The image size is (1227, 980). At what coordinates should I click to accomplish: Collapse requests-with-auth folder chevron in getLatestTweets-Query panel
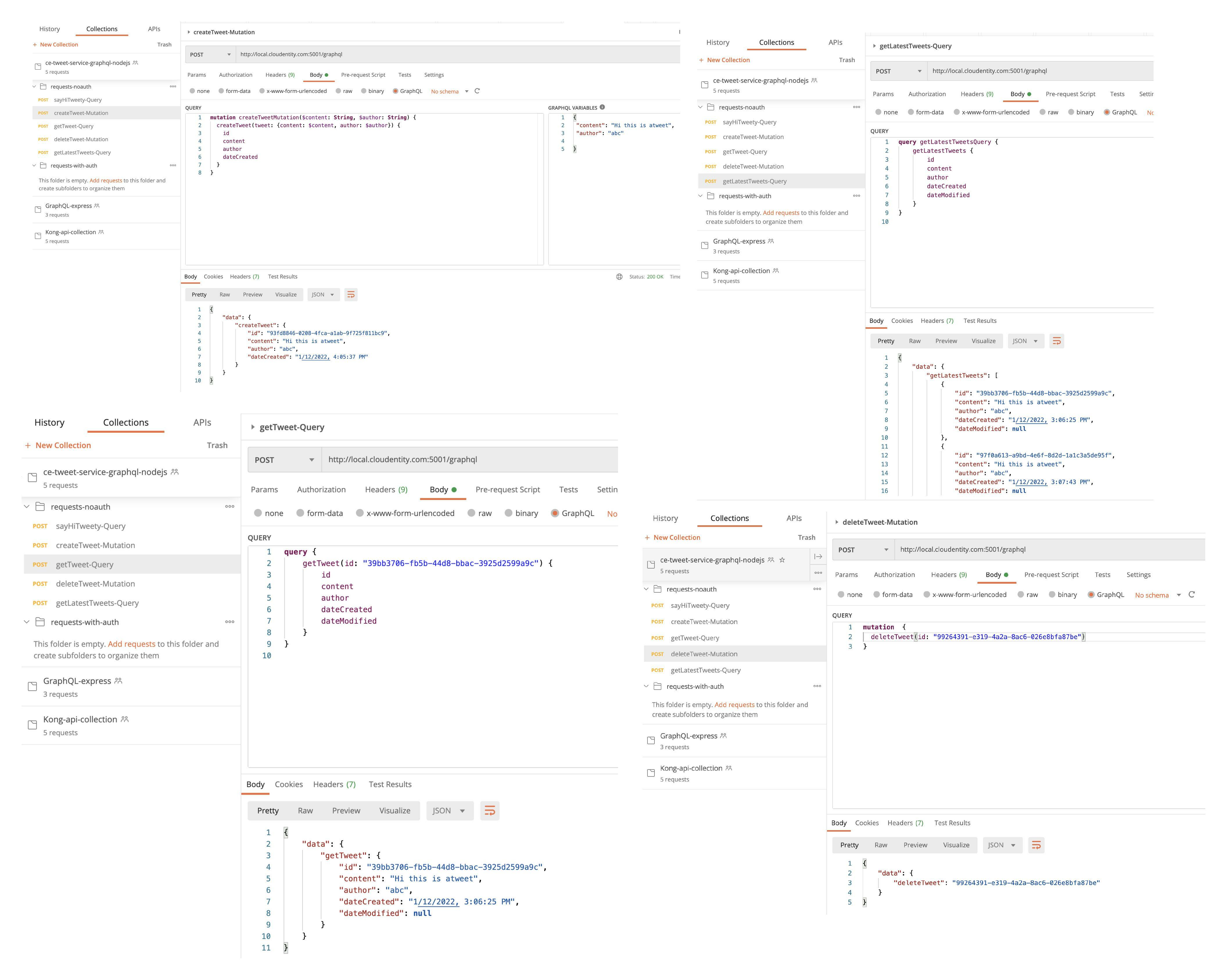pyautogui.click(x=701, y=196)
